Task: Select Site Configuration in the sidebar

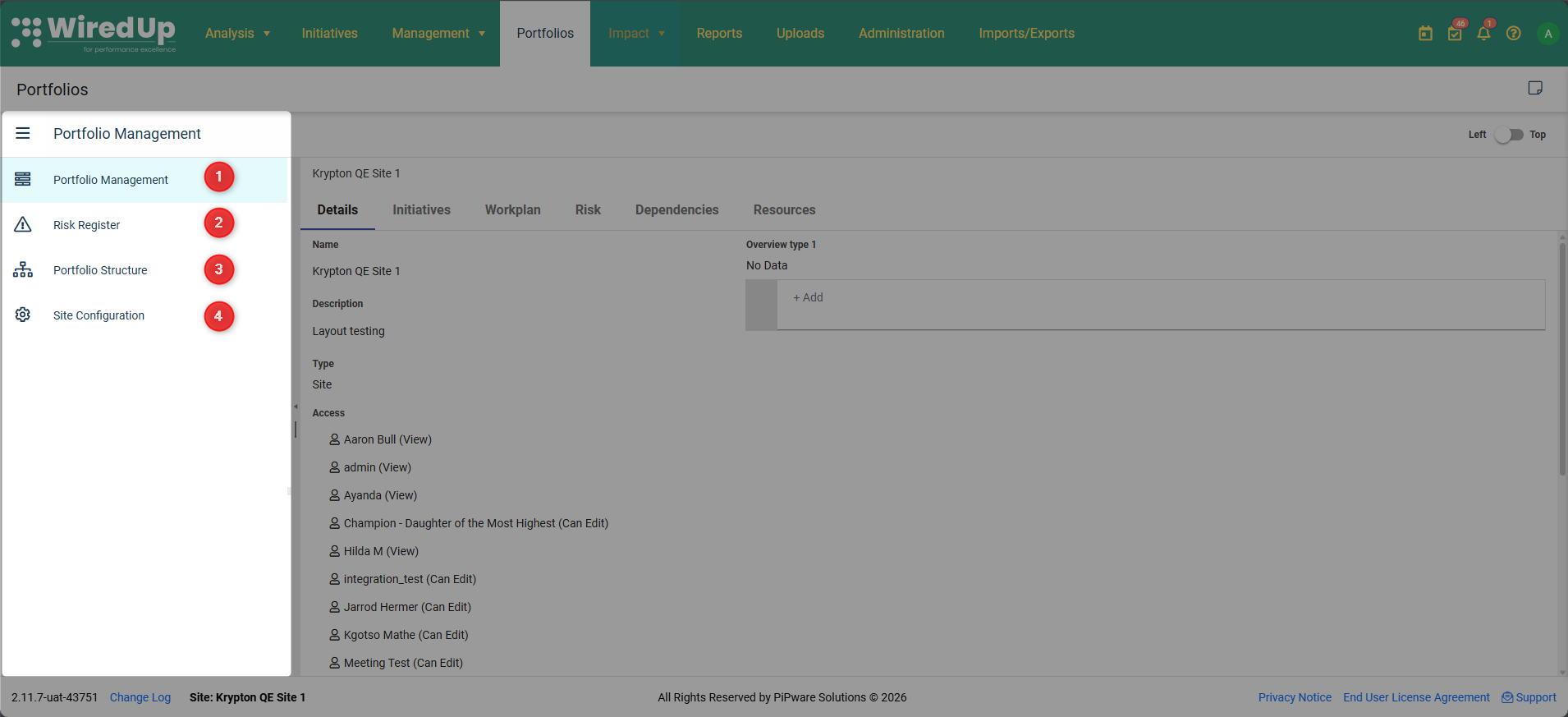Action: coord(144,315)
